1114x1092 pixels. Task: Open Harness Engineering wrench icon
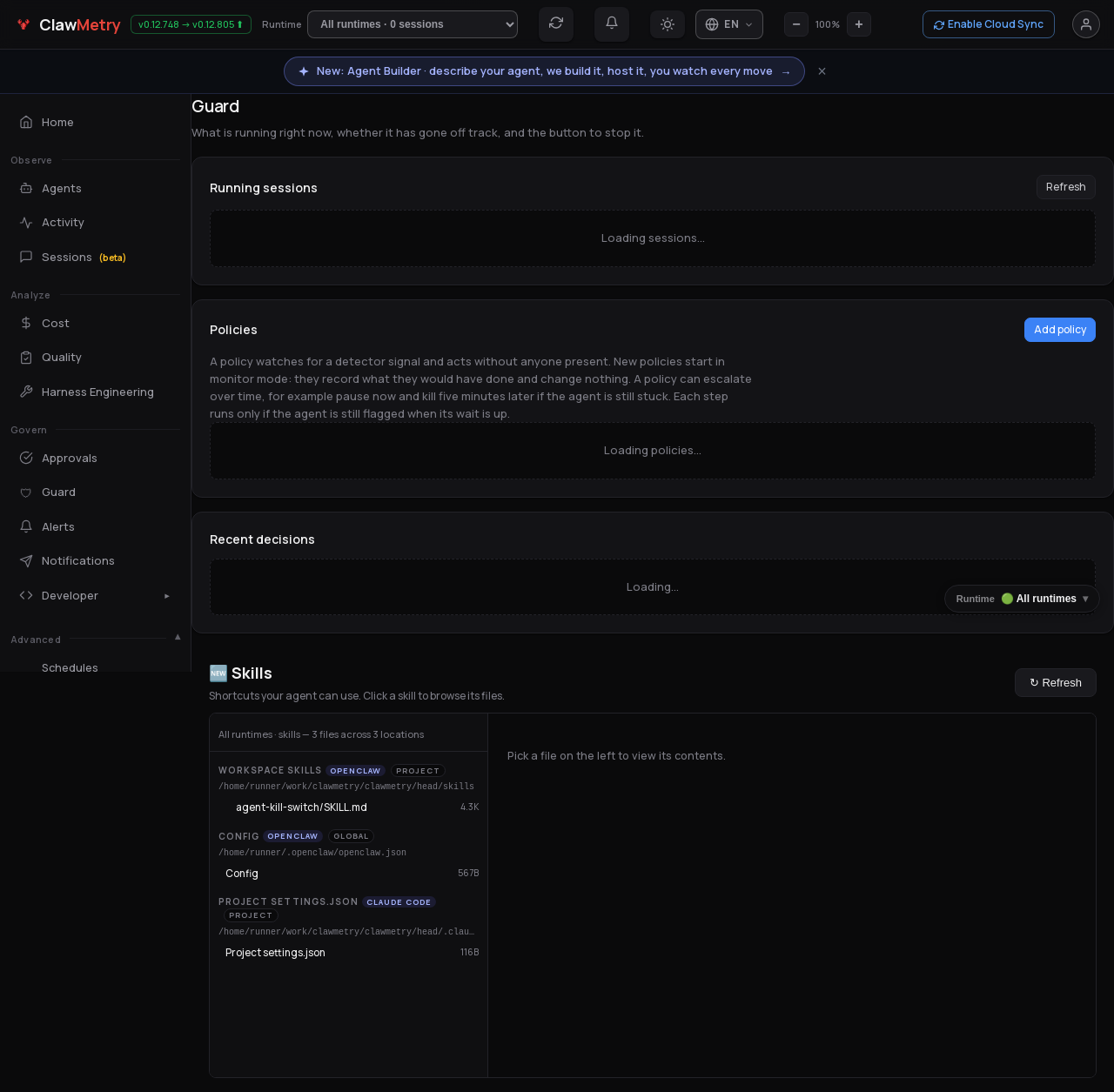click(26, 392)
